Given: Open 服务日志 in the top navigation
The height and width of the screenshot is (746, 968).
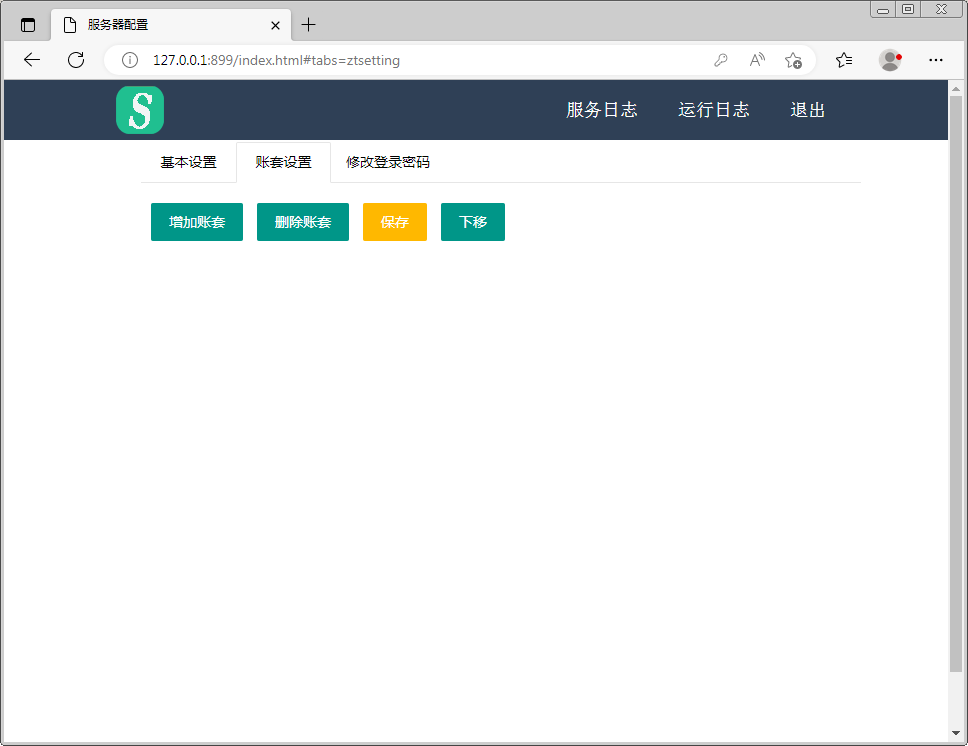Looking at the screenshot, I should [x=602, y=110].
